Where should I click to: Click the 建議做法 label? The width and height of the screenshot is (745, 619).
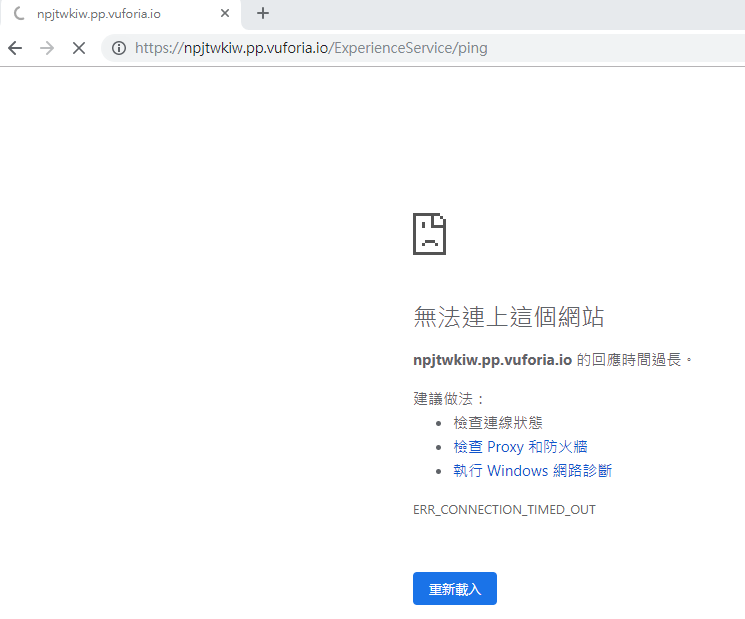click(448, 399)
